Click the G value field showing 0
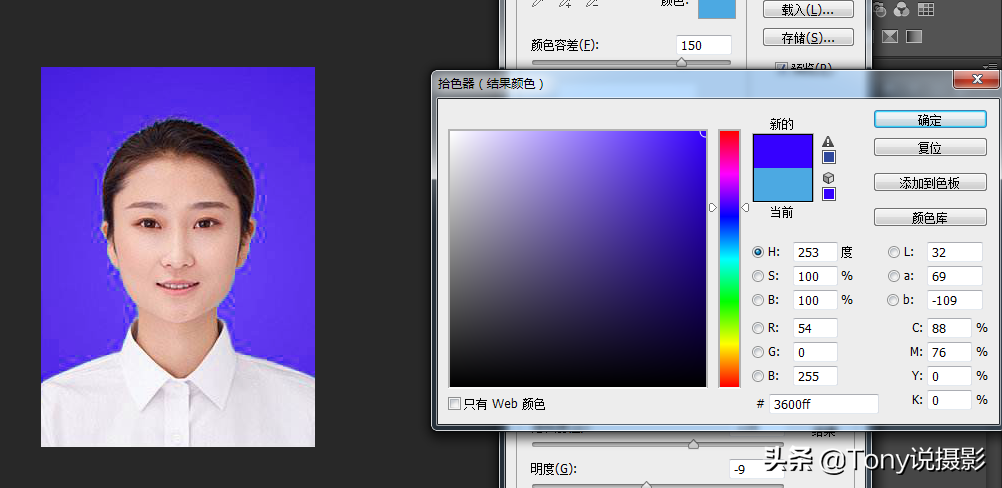 (x=815, y=353)
